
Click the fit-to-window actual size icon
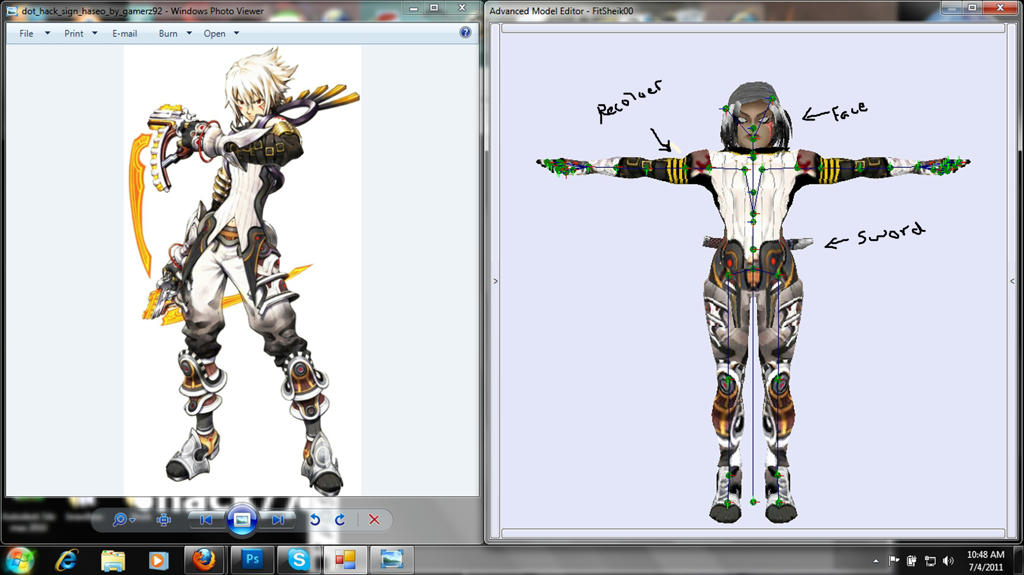click(164, 520)
